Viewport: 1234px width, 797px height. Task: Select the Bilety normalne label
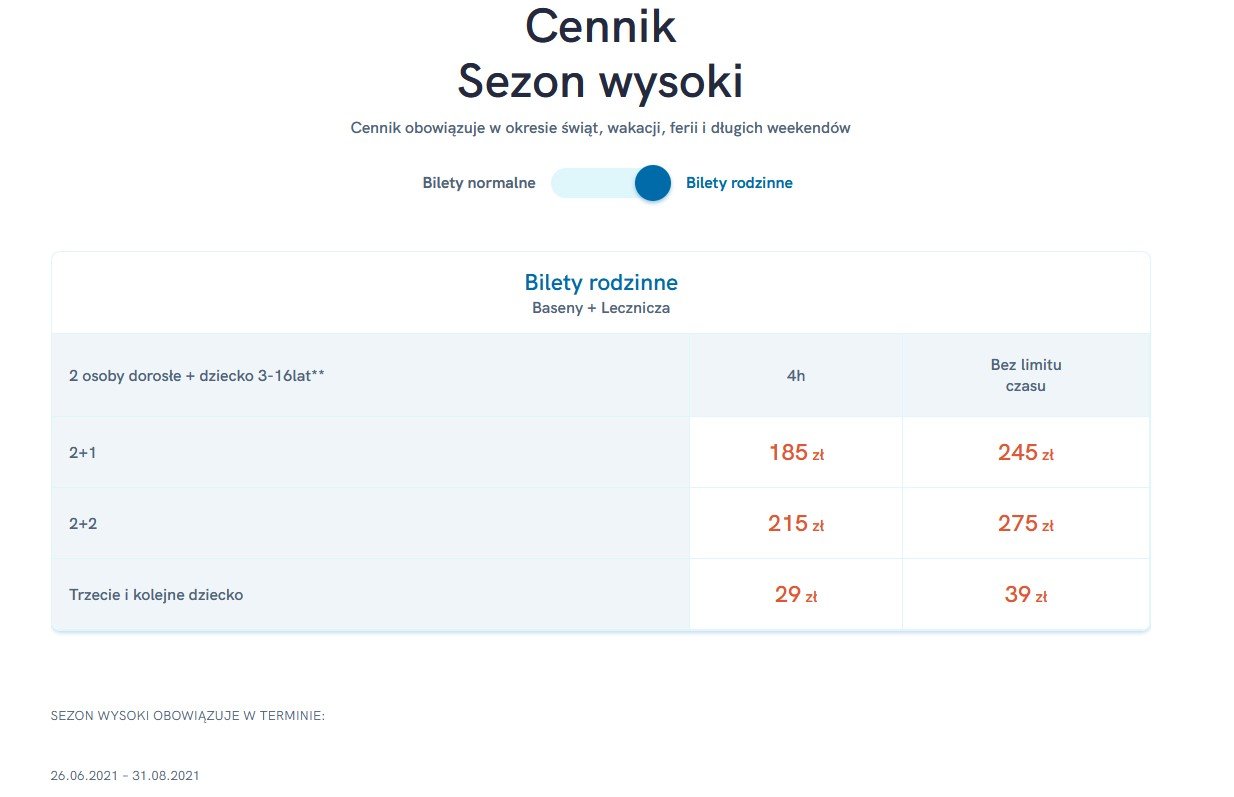coord(479,183)
